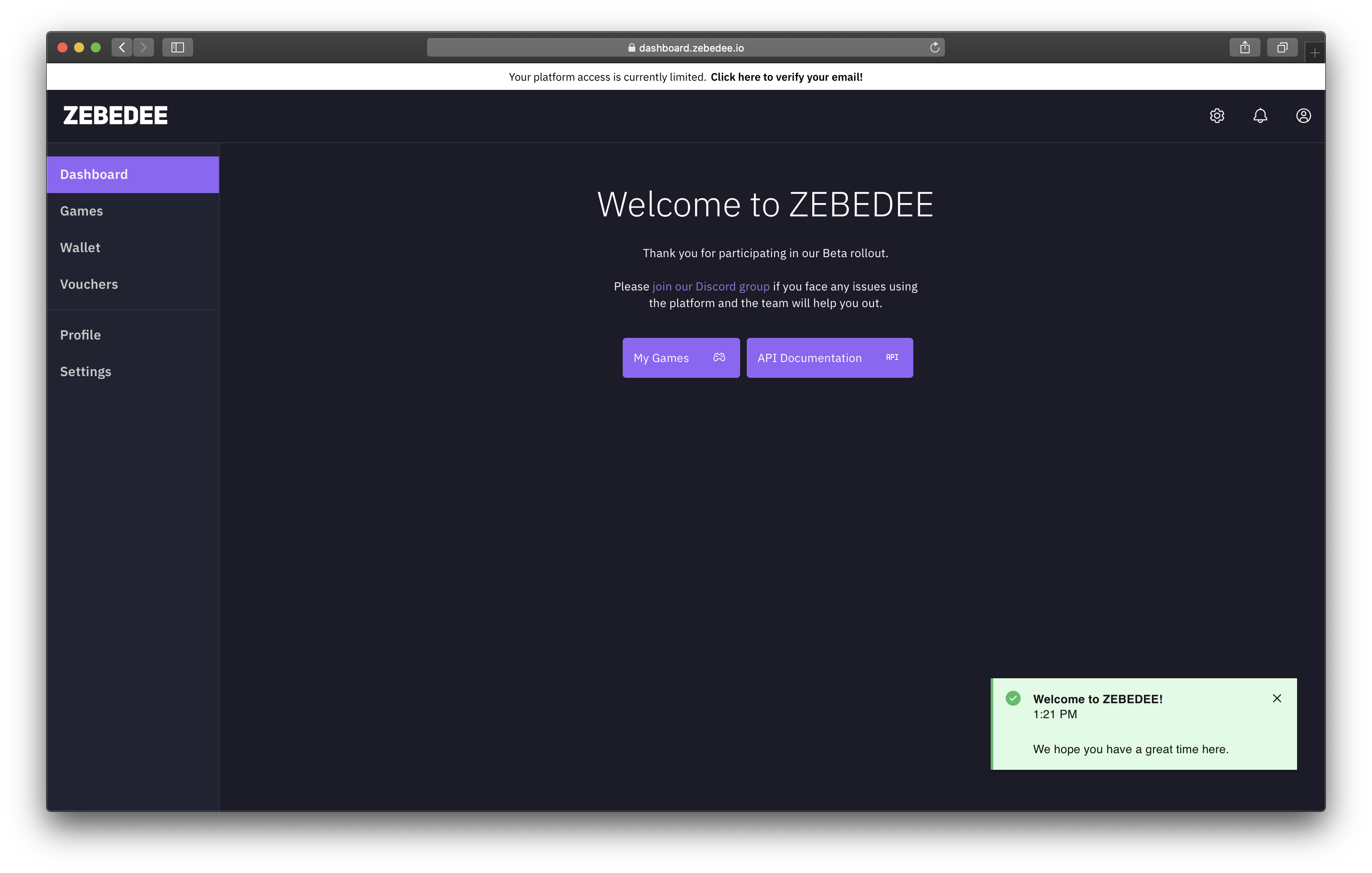This screenshot has height=873, width=1372.
Task: Open the API Documentation button
Action: (x=830, y=357)
